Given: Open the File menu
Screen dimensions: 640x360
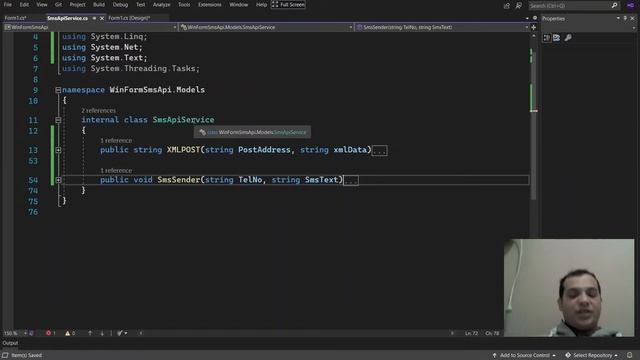Looking at the screenshot, I should pos(8,4).
